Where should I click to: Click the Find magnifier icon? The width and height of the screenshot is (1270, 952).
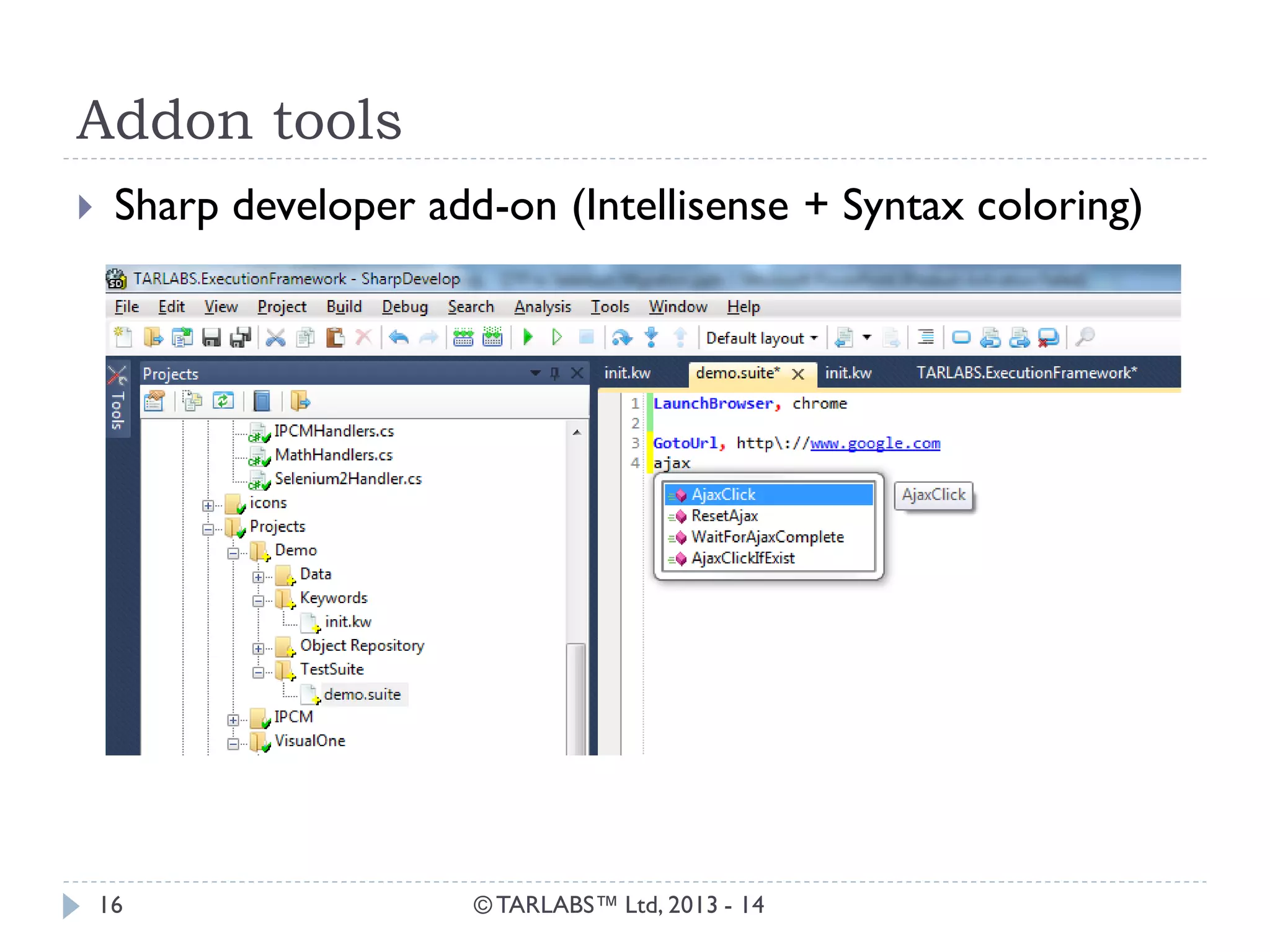coord(1085,337)
